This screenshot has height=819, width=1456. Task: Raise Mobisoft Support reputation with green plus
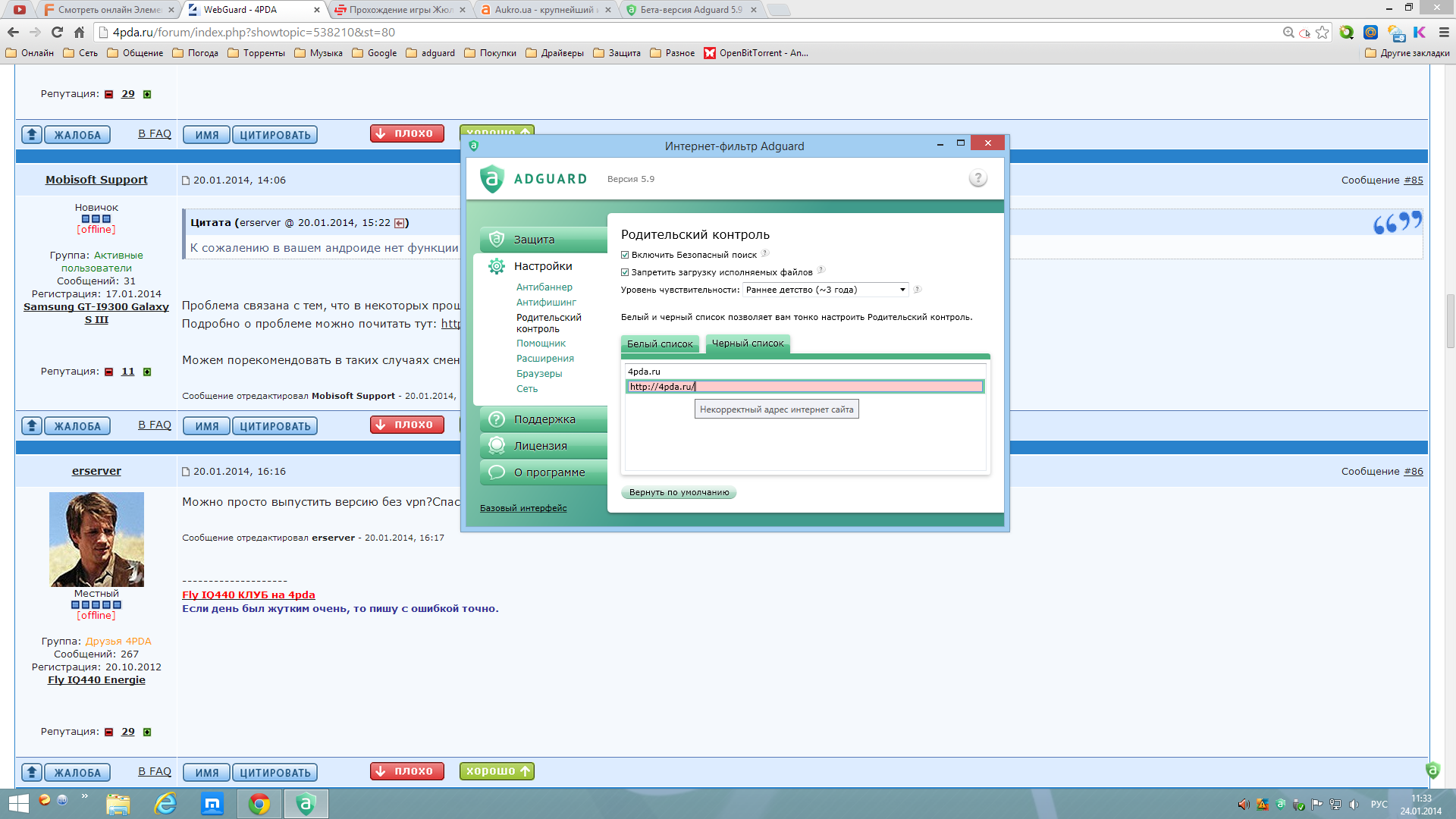click(147, 372)
